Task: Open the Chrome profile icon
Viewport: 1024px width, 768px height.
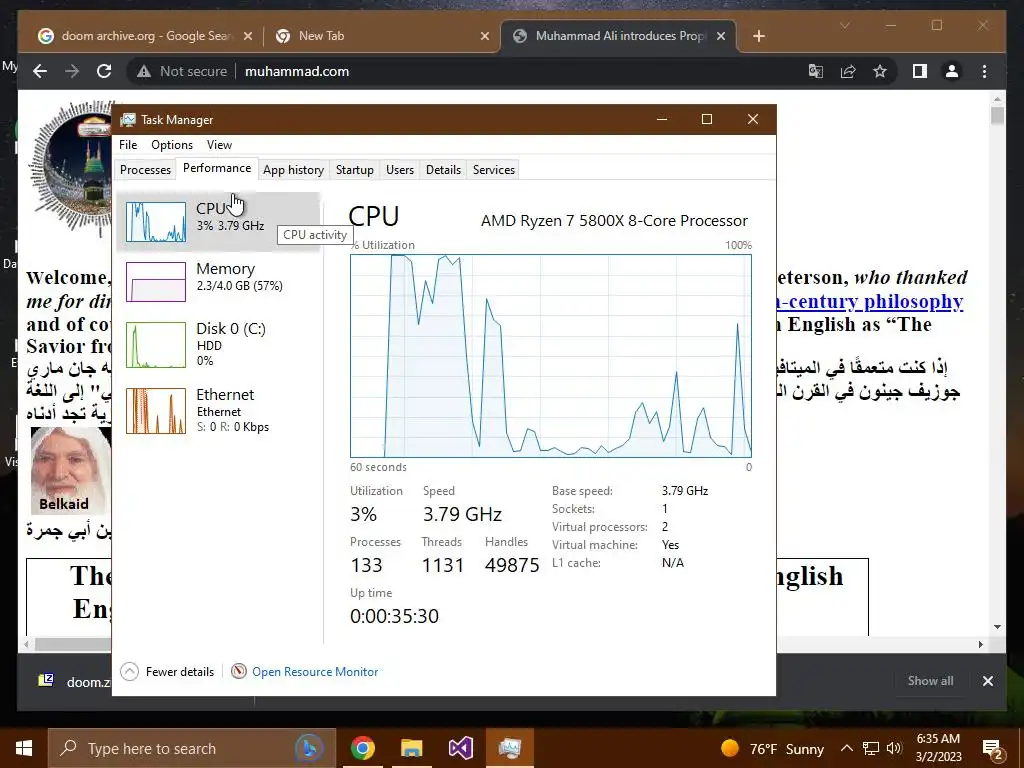Action: [952, 71]
